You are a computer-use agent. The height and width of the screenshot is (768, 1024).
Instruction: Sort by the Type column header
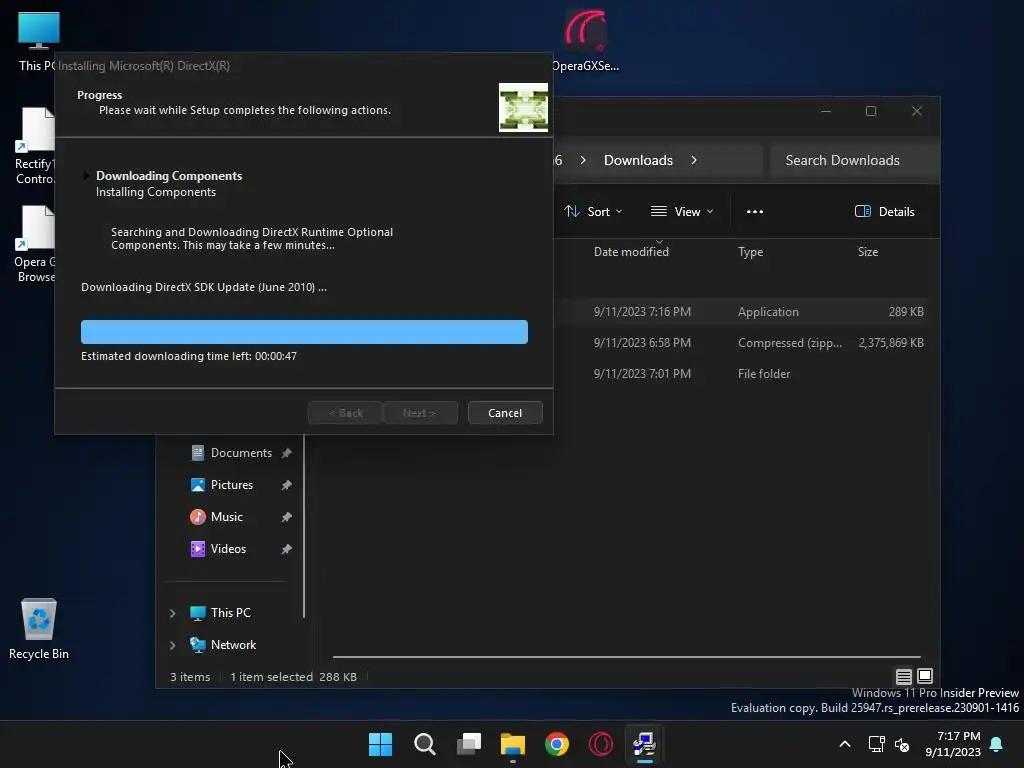pos(750,251)
